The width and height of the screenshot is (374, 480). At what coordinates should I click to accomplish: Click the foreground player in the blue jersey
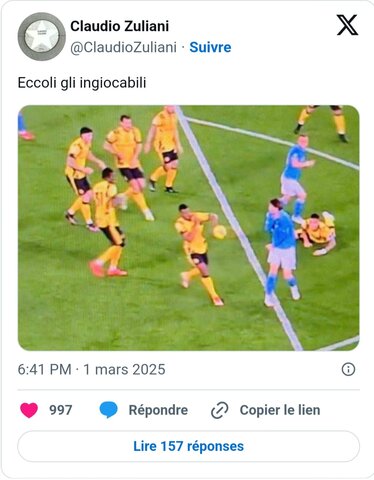tap(282, 252)
